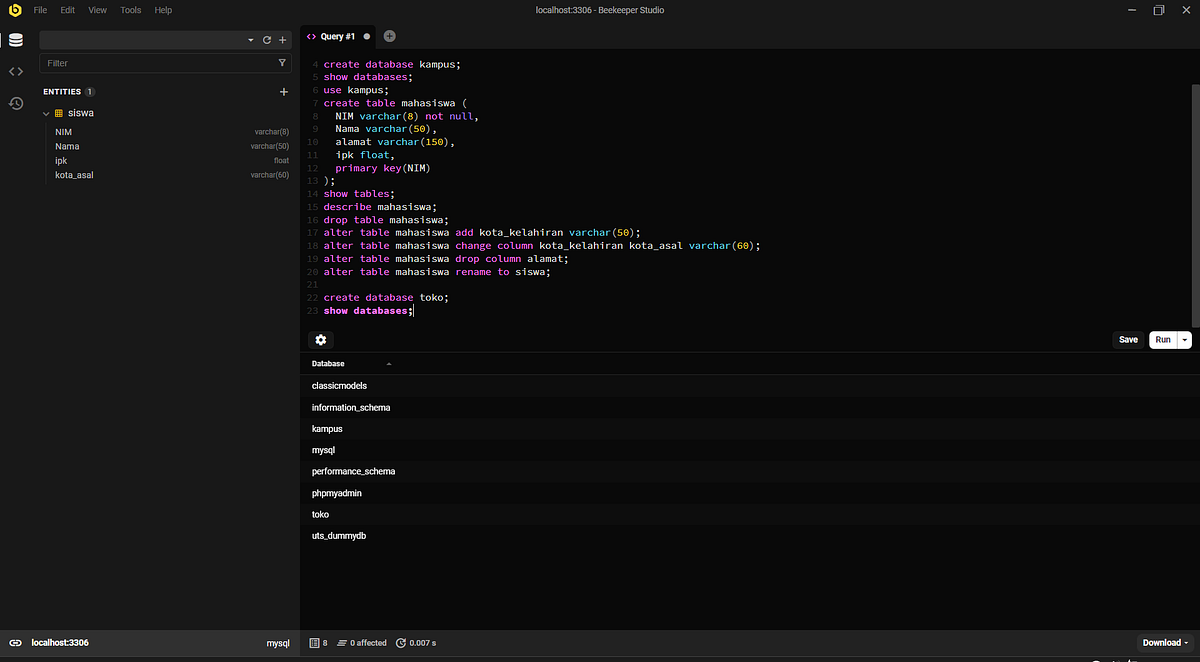The width and height of the screenshot is (1200, 662).
Task: Open the query history icon
Action: click(x=16, y=103)
